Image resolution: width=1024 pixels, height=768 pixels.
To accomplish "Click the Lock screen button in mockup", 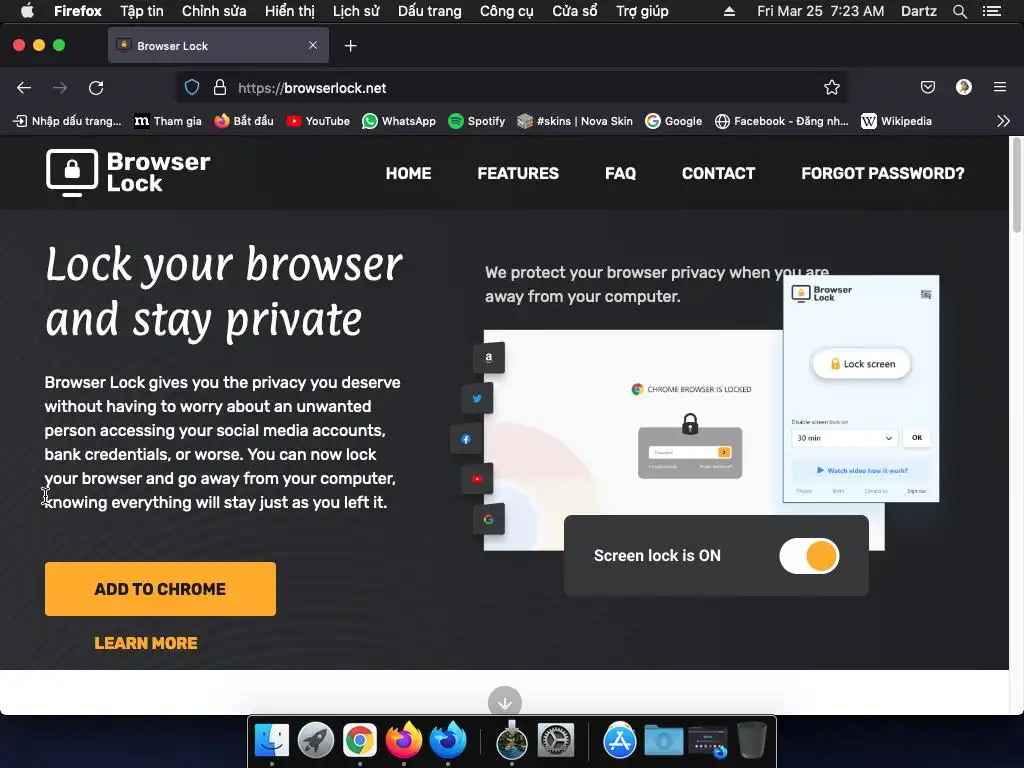I will tap(861, 364).
